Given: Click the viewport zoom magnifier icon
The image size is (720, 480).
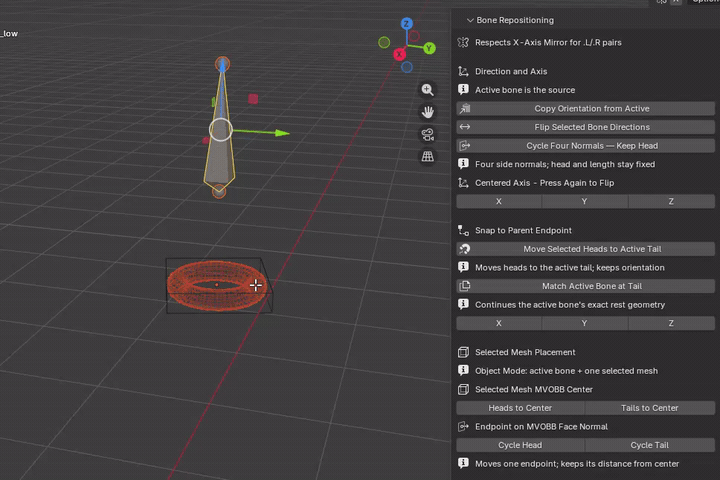Looking at the screenshot, I should [428, 90].
